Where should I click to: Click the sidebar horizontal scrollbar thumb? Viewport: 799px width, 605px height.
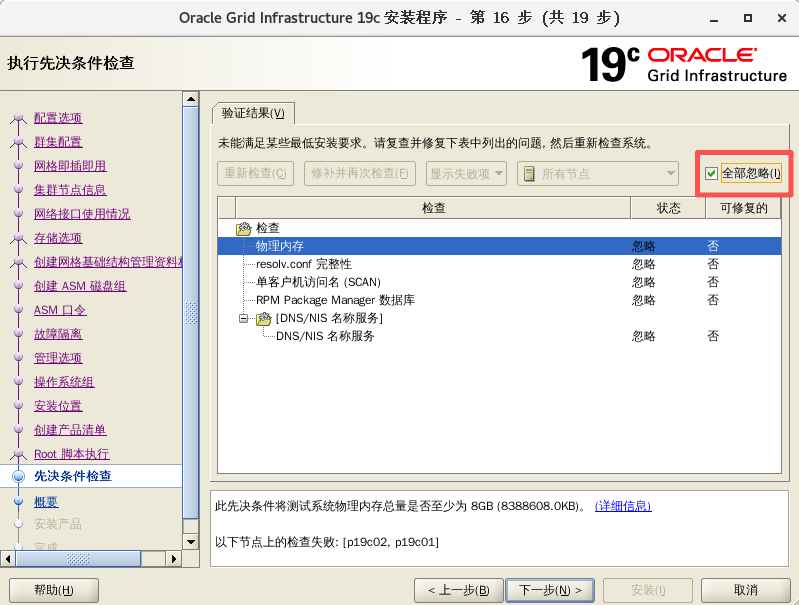point(78,559)
